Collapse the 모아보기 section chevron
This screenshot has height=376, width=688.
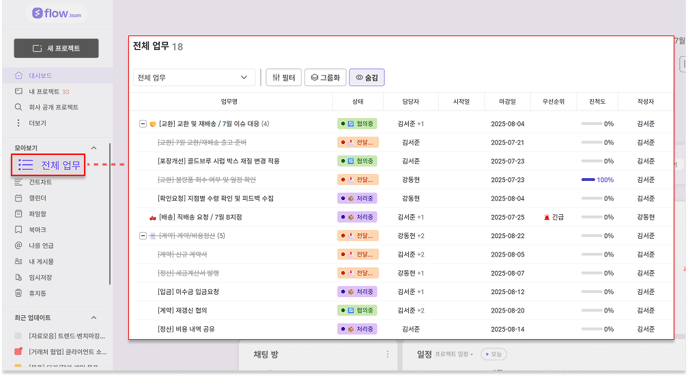point(93,148)
